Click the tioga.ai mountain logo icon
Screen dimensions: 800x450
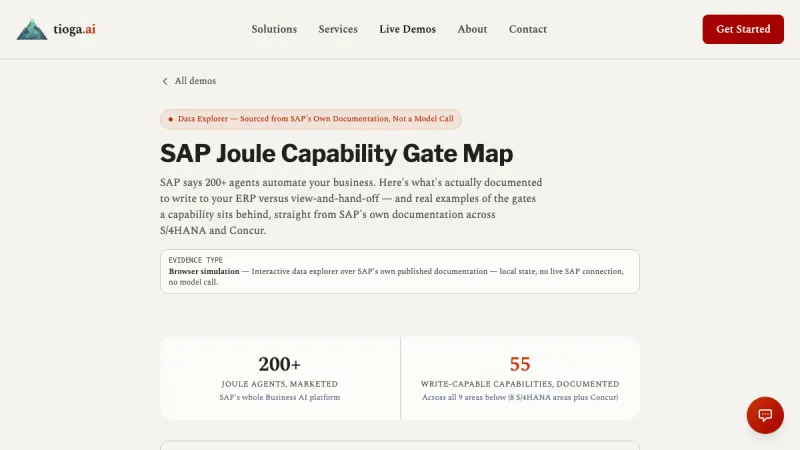click(x=32, y=30)
